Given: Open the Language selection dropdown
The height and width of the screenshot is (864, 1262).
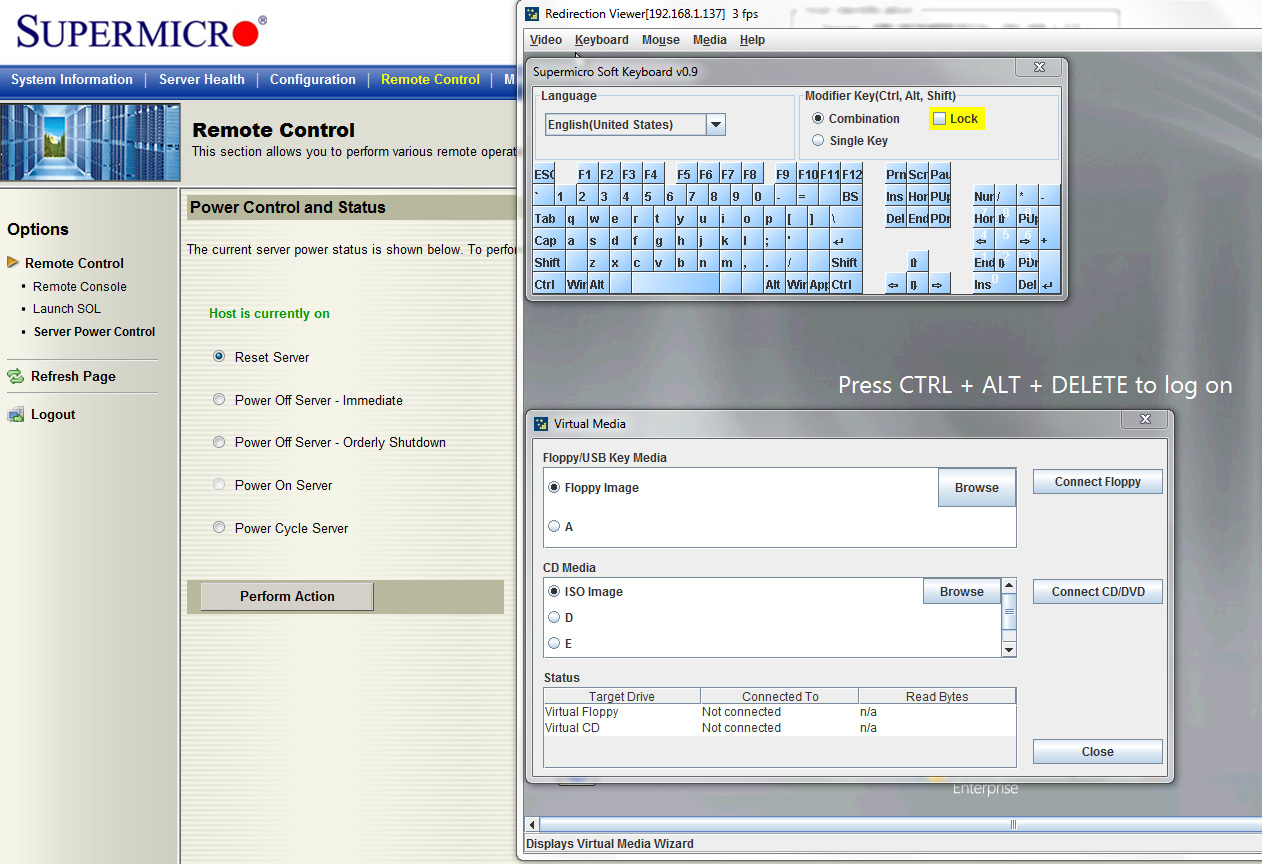Looking at the screenshot, I should point(715,124).
